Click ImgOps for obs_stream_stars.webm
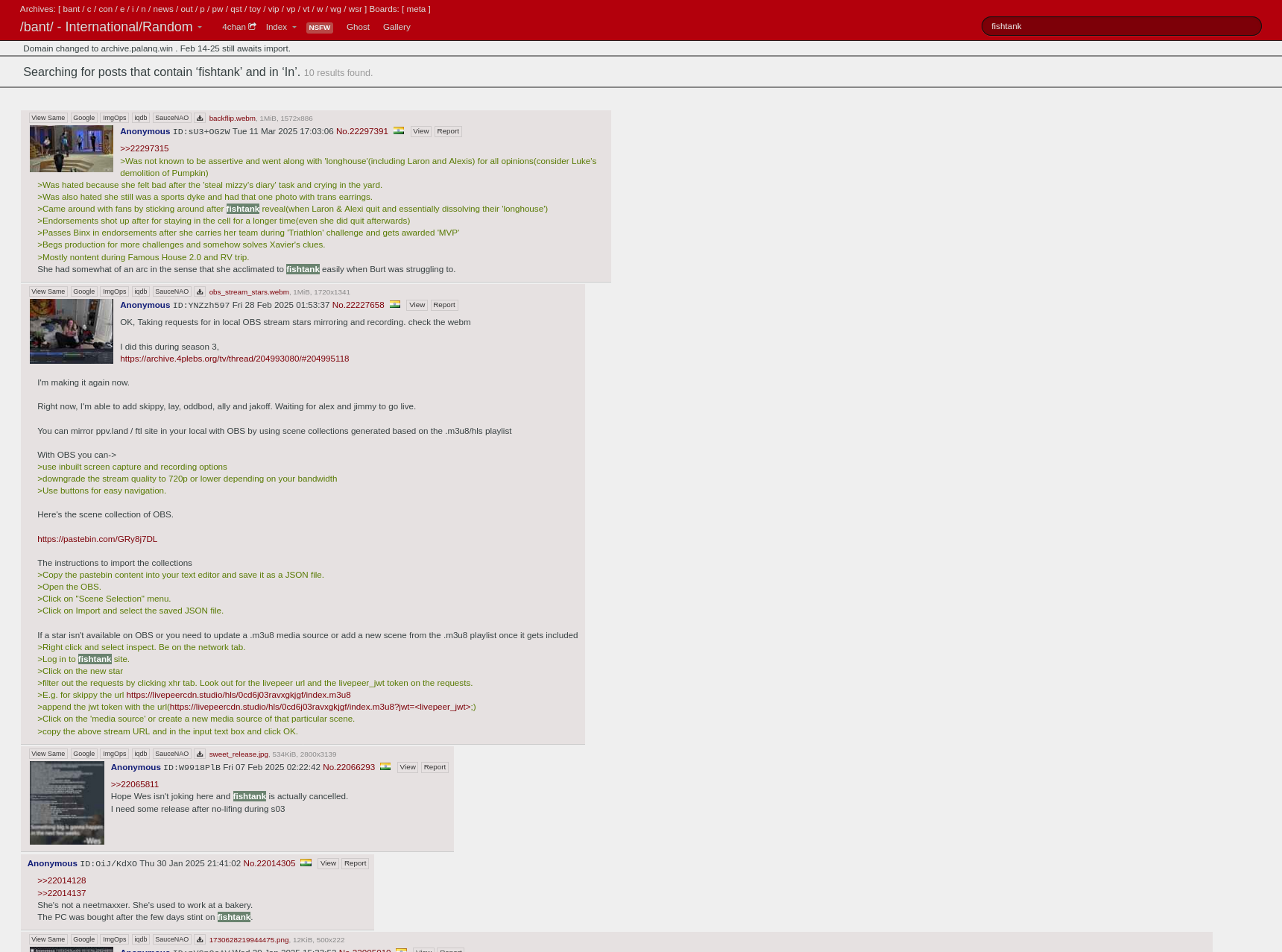The height and width of the screenshot is (952, 1282). pyautogui.click(x=114, y=291)
